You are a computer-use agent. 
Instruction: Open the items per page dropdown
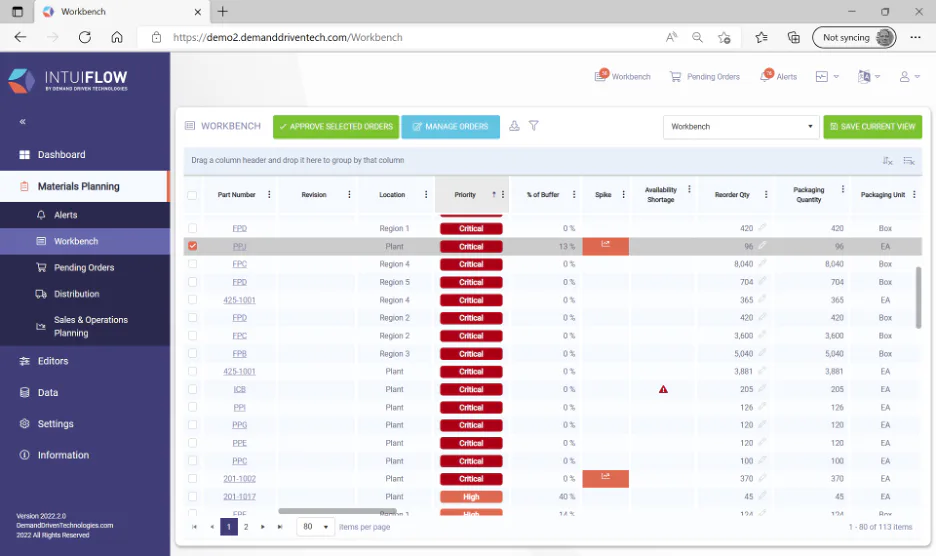(316, 527)
